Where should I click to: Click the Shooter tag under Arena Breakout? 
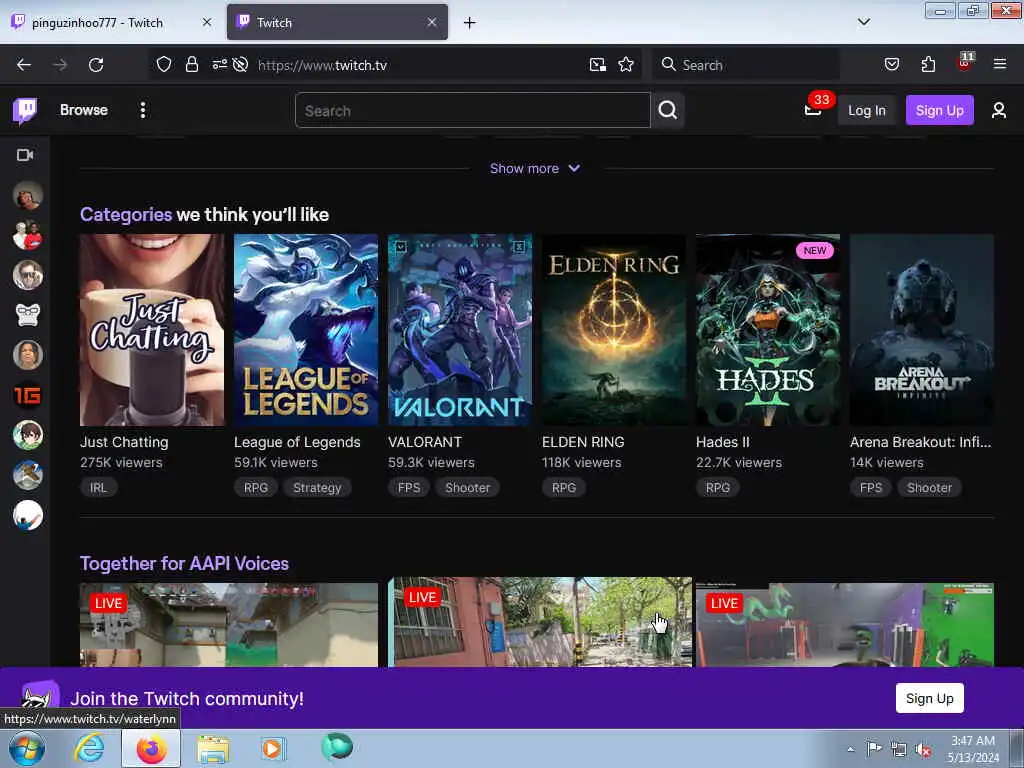[929, 488]
